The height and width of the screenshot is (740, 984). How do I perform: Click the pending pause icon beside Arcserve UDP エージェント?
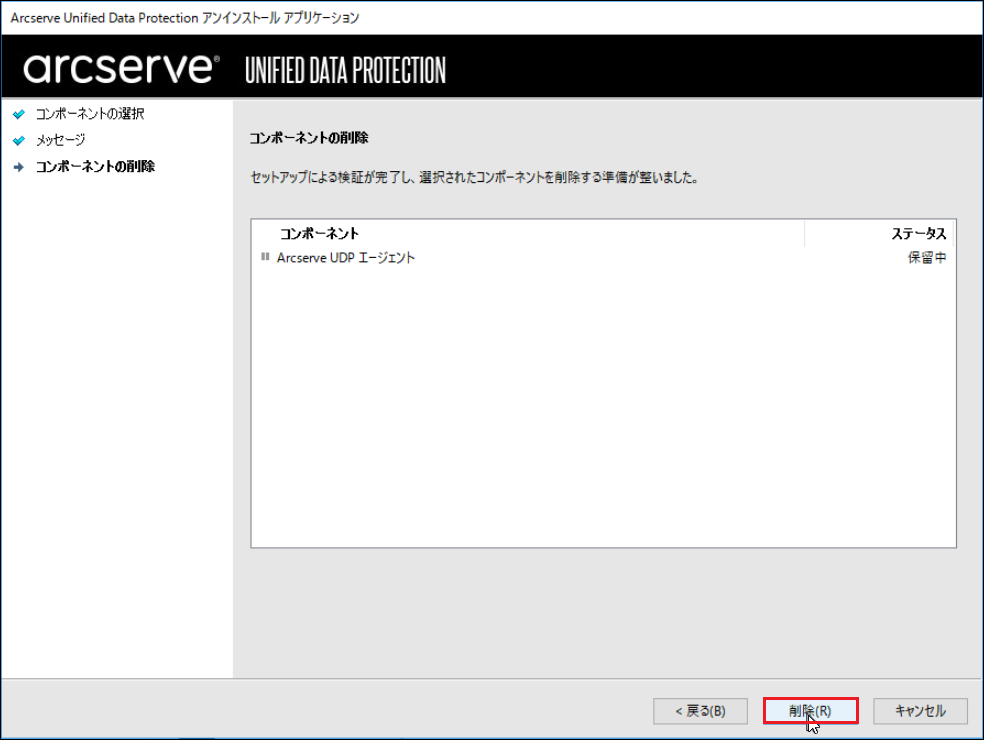(265, 257)
